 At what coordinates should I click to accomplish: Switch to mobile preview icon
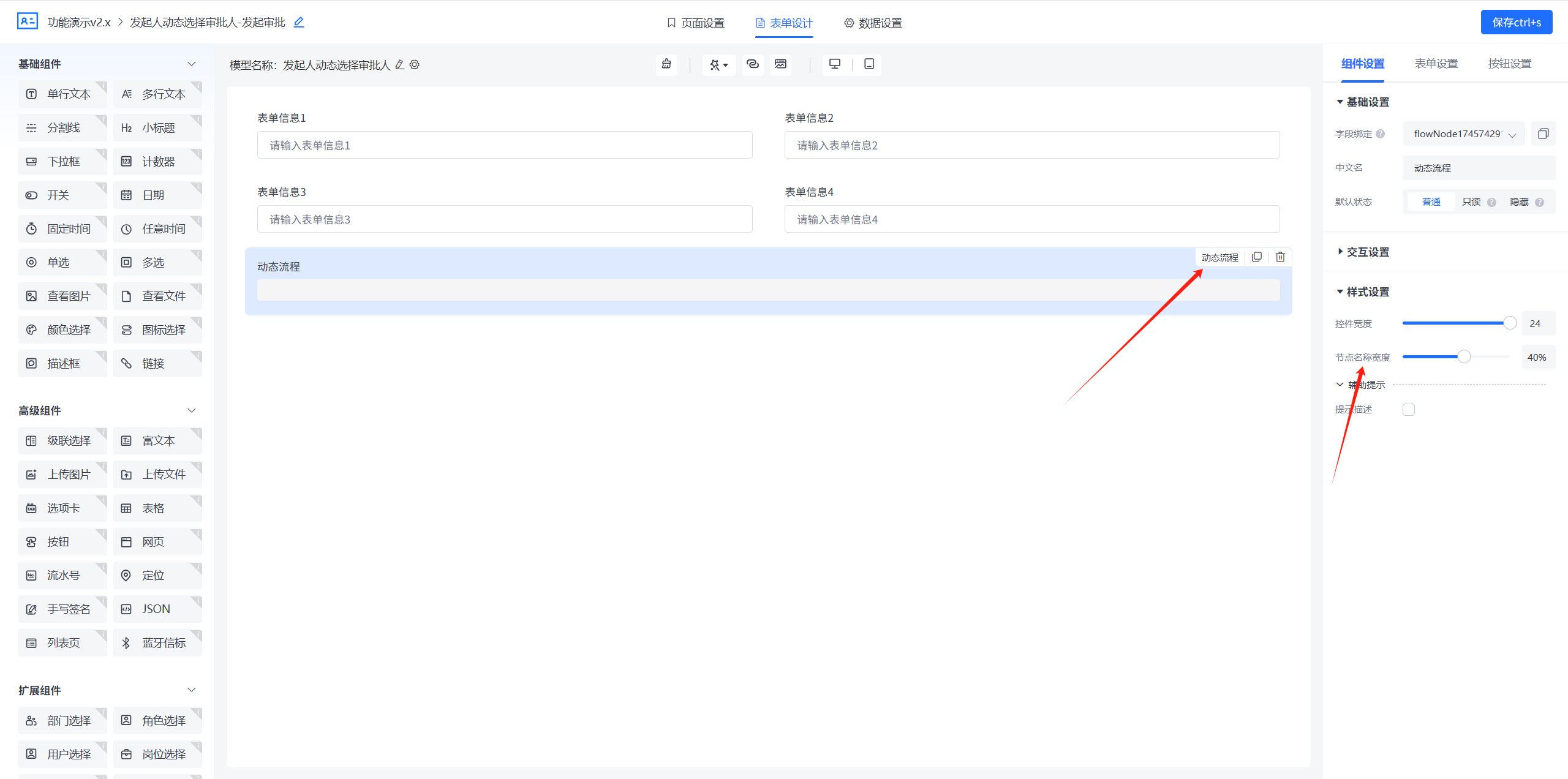(x=869, y=64)
